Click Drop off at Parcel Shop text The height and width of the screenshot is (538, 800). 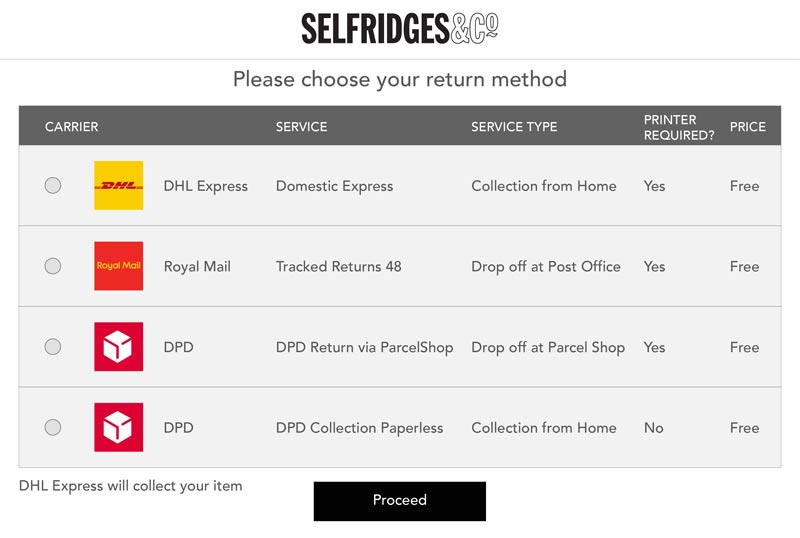pos(547,347)
